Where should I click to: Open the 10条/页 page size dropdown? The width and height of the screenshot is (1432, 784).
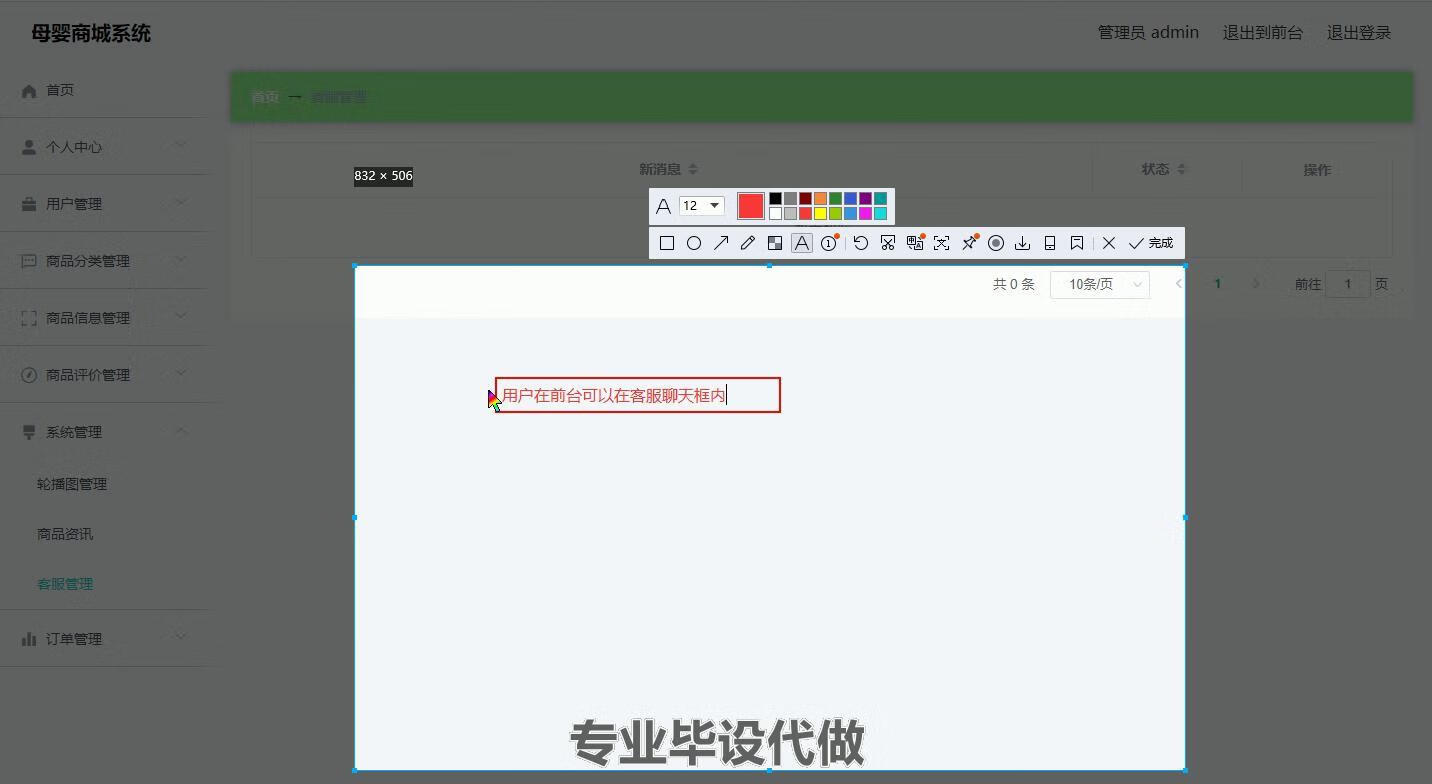pos(1100,284)
